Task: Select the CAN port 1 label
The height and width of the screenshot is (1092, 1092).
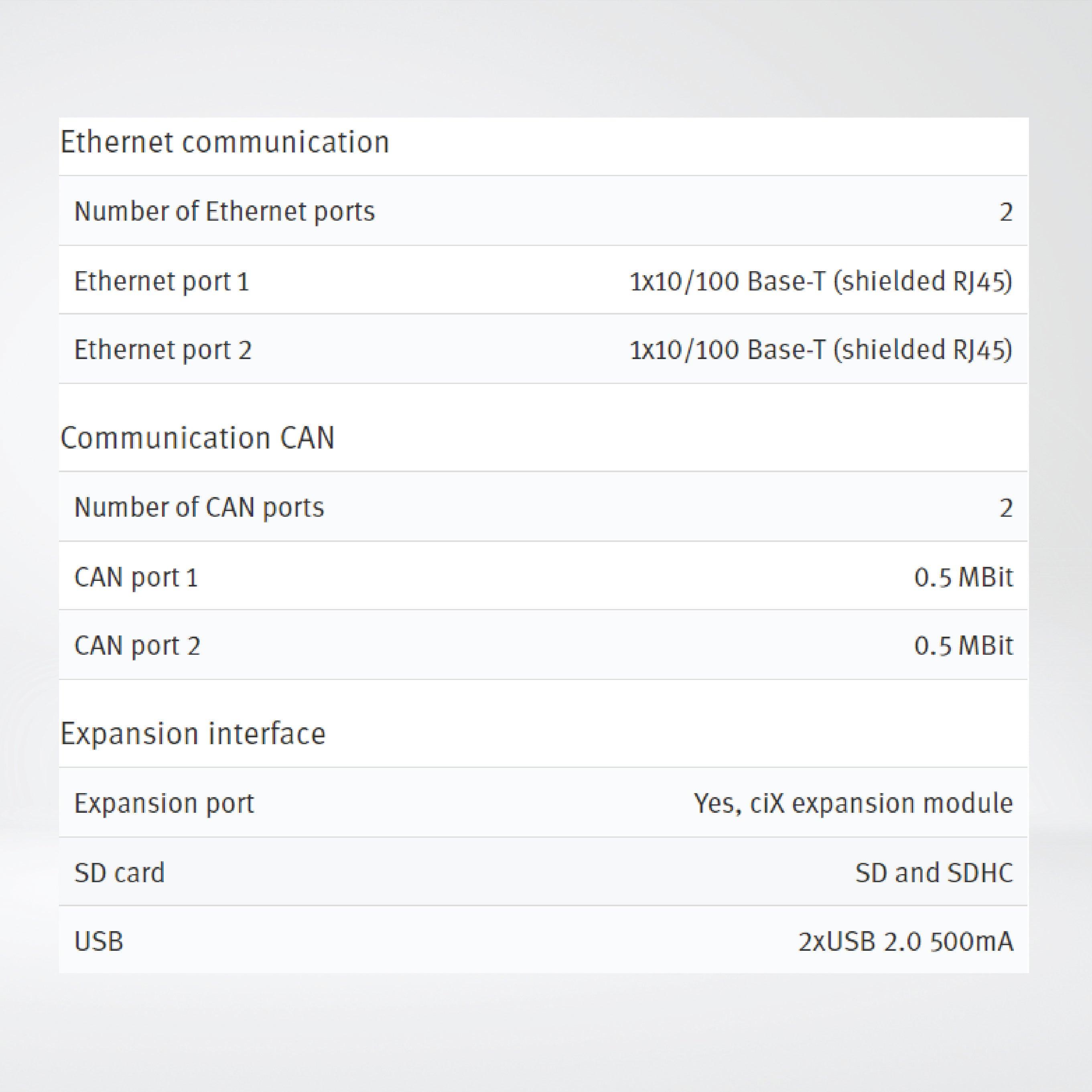Action: click(136, 578)
